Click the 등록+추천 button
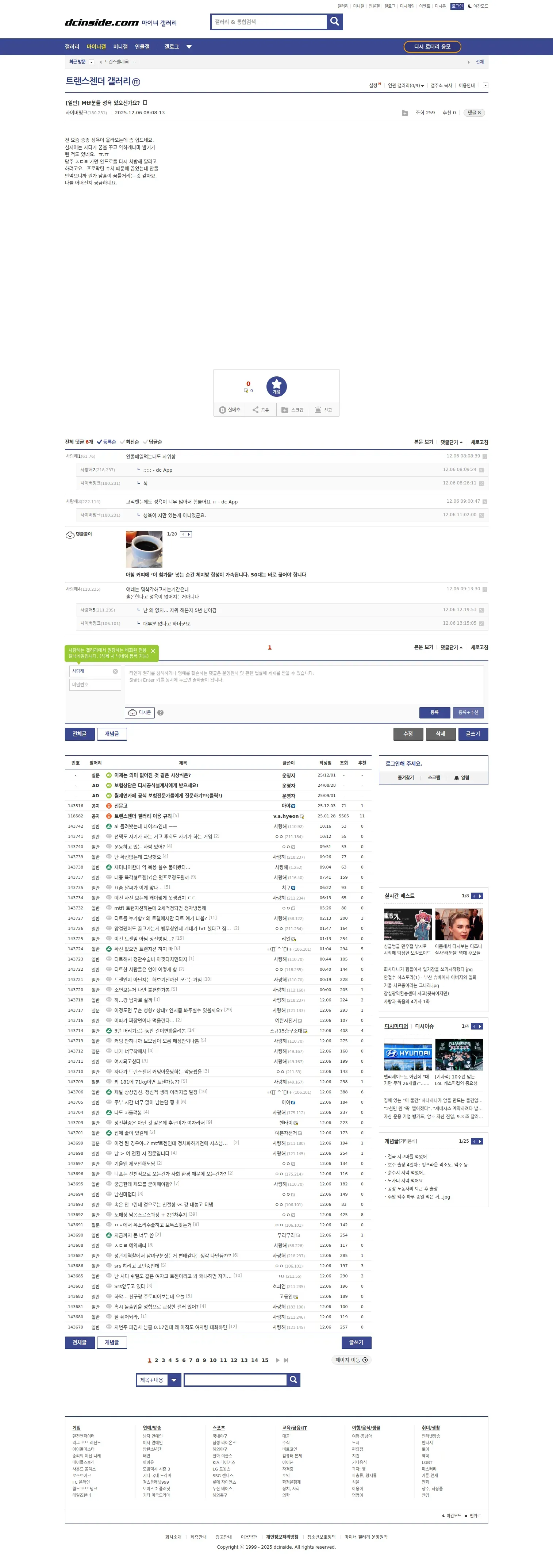Image resolution: width=553 pixels, height=1568 pixels. (468, 713)
